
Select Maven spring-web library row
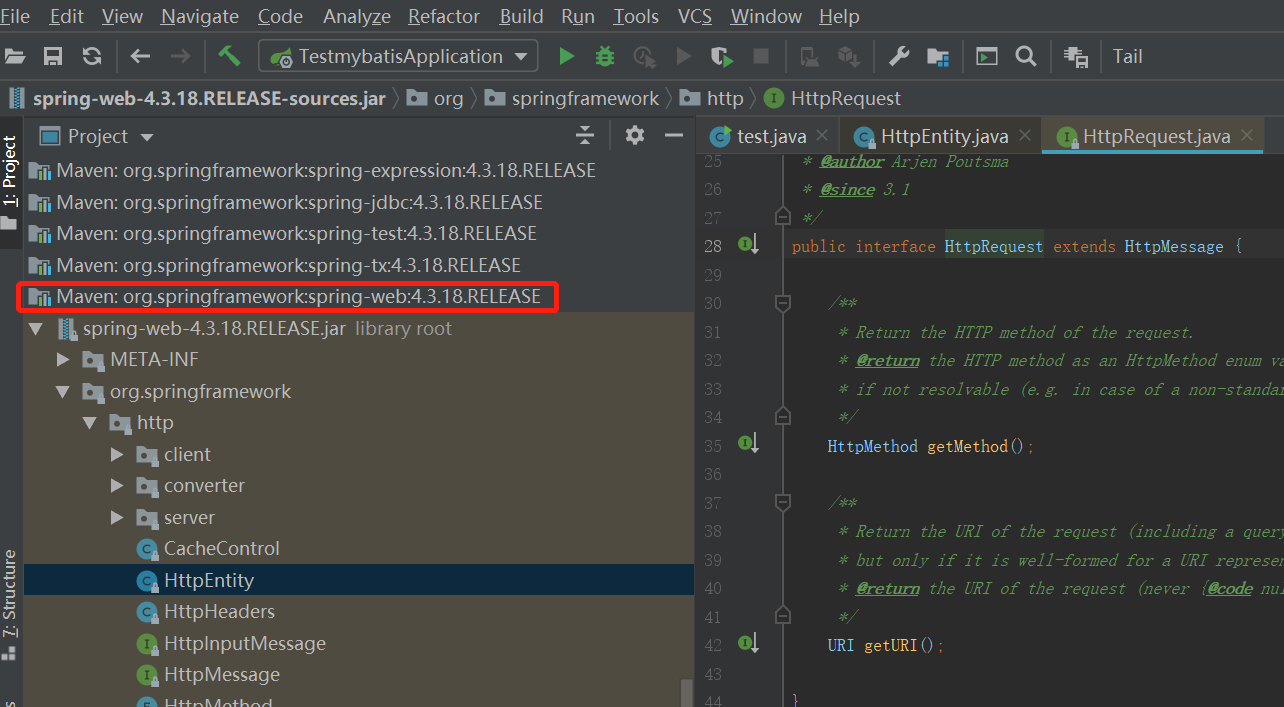359,296
